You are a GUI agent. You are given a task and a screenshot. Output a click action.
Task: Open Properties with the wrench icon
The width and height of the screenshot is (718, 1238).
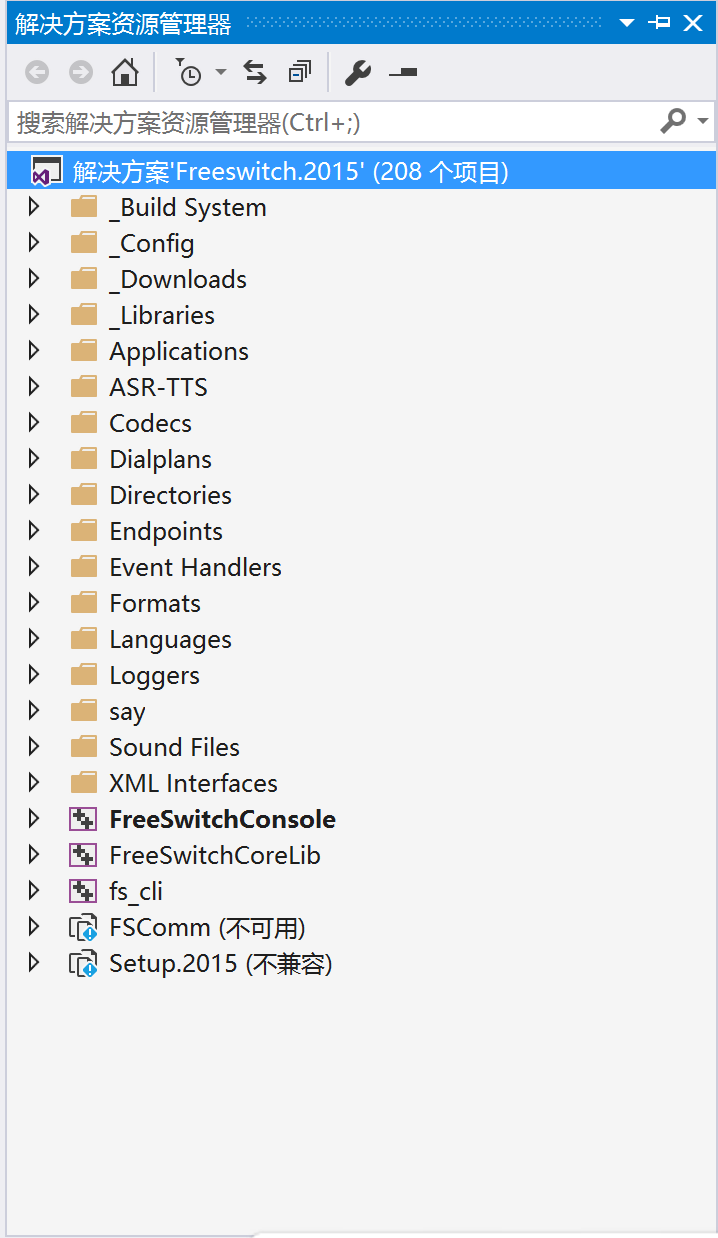[x=357, y=72]
